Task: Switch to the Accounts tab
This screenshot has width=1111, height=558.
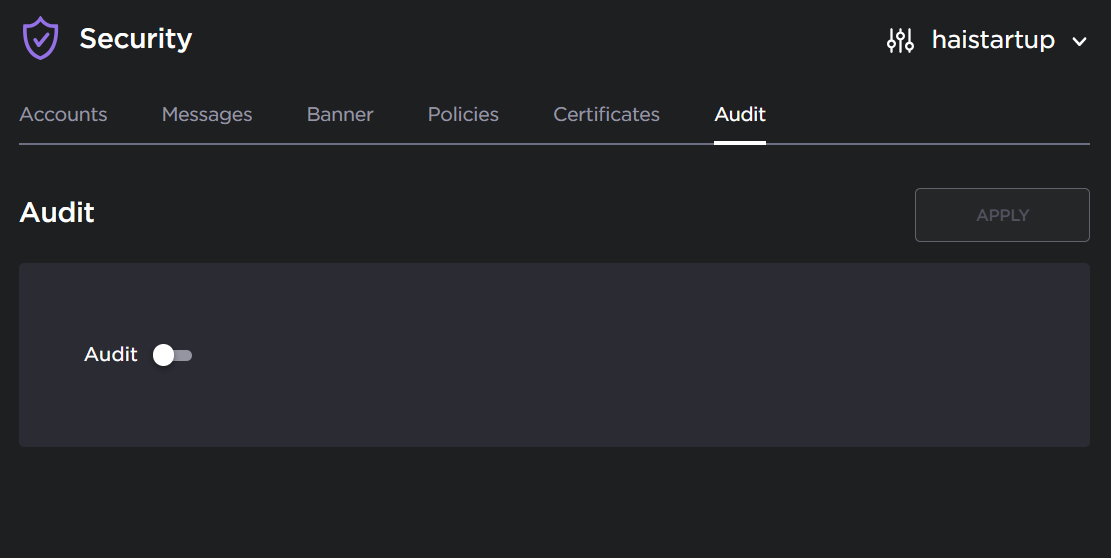Action: tap(63, 114)
